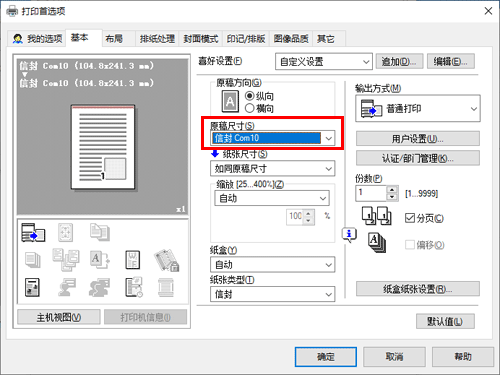Click the printer icon in title bar
This screenshot has width=500, height=375.
tap(12, 11)
